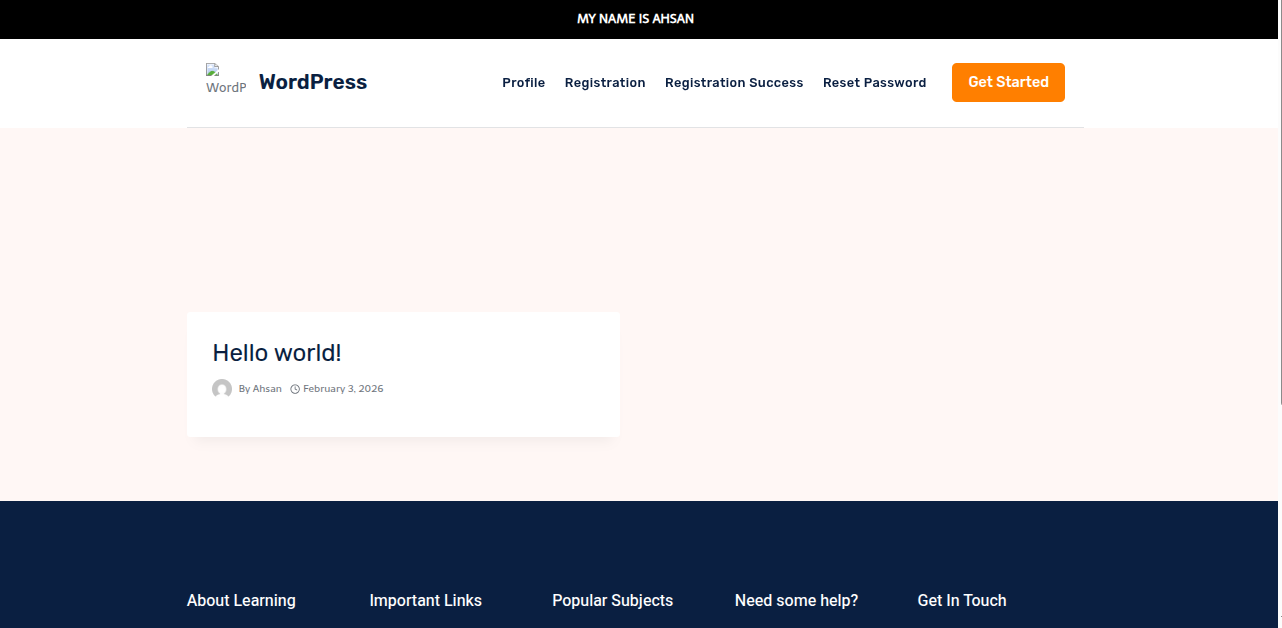Click the Hello world! post card
Image resolution: width=1282 pixels, height=628 pixels.
point(403,374)
